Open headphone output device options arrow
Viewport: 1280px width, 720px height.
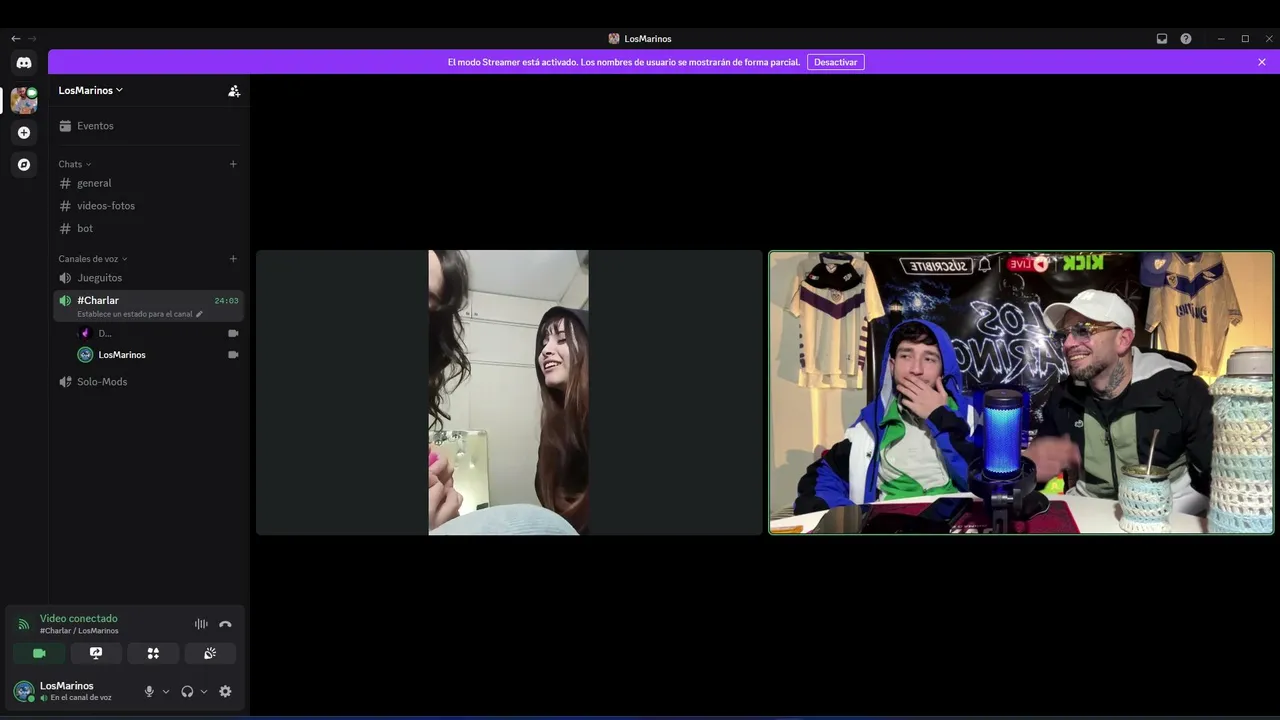204,691
